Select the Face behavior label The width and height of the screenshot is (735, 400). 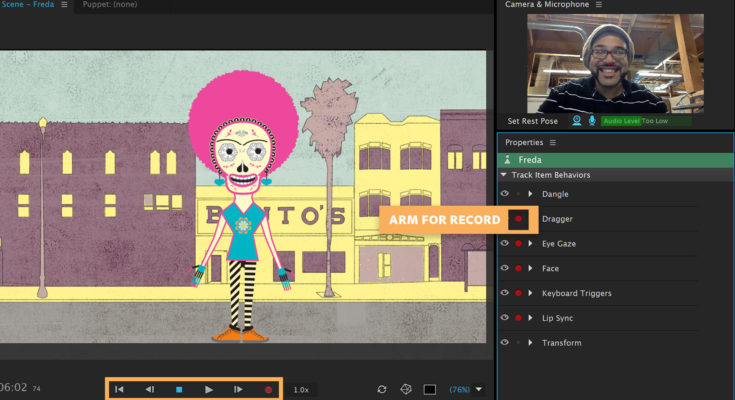click(x=550, y=269)
